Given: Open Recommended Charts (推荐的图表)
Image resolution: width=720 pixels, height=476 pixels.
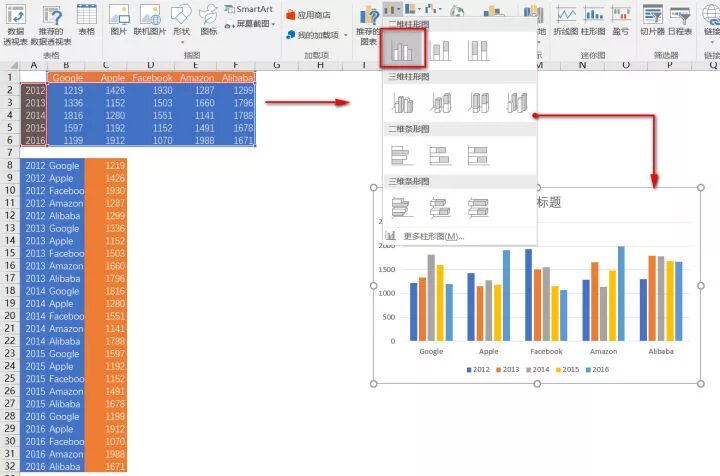Looking at the screenshot, I should pos(368,25).
